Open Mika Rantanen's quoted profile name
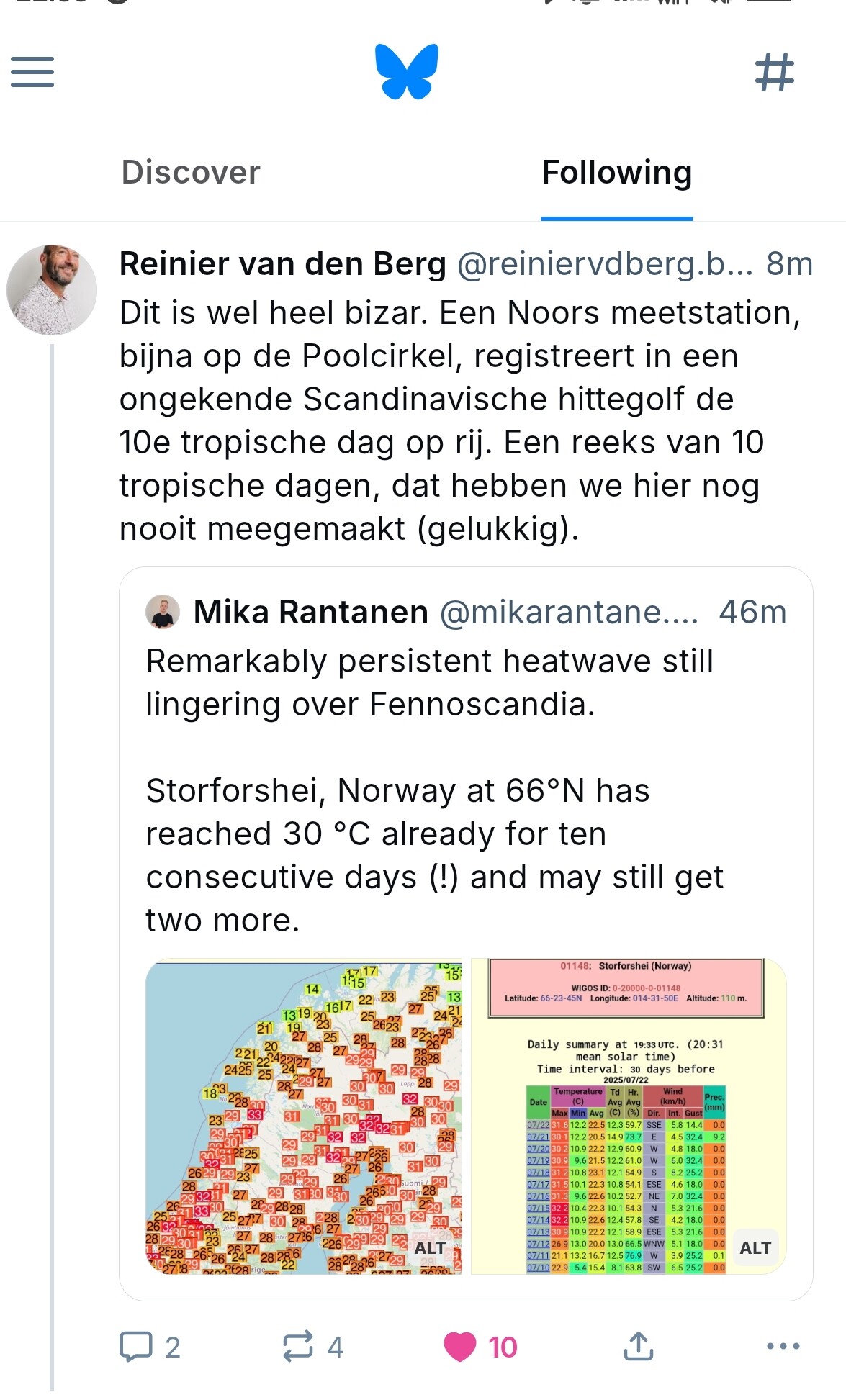Screen dimensions: 846x1400 (x=311, y=613)
